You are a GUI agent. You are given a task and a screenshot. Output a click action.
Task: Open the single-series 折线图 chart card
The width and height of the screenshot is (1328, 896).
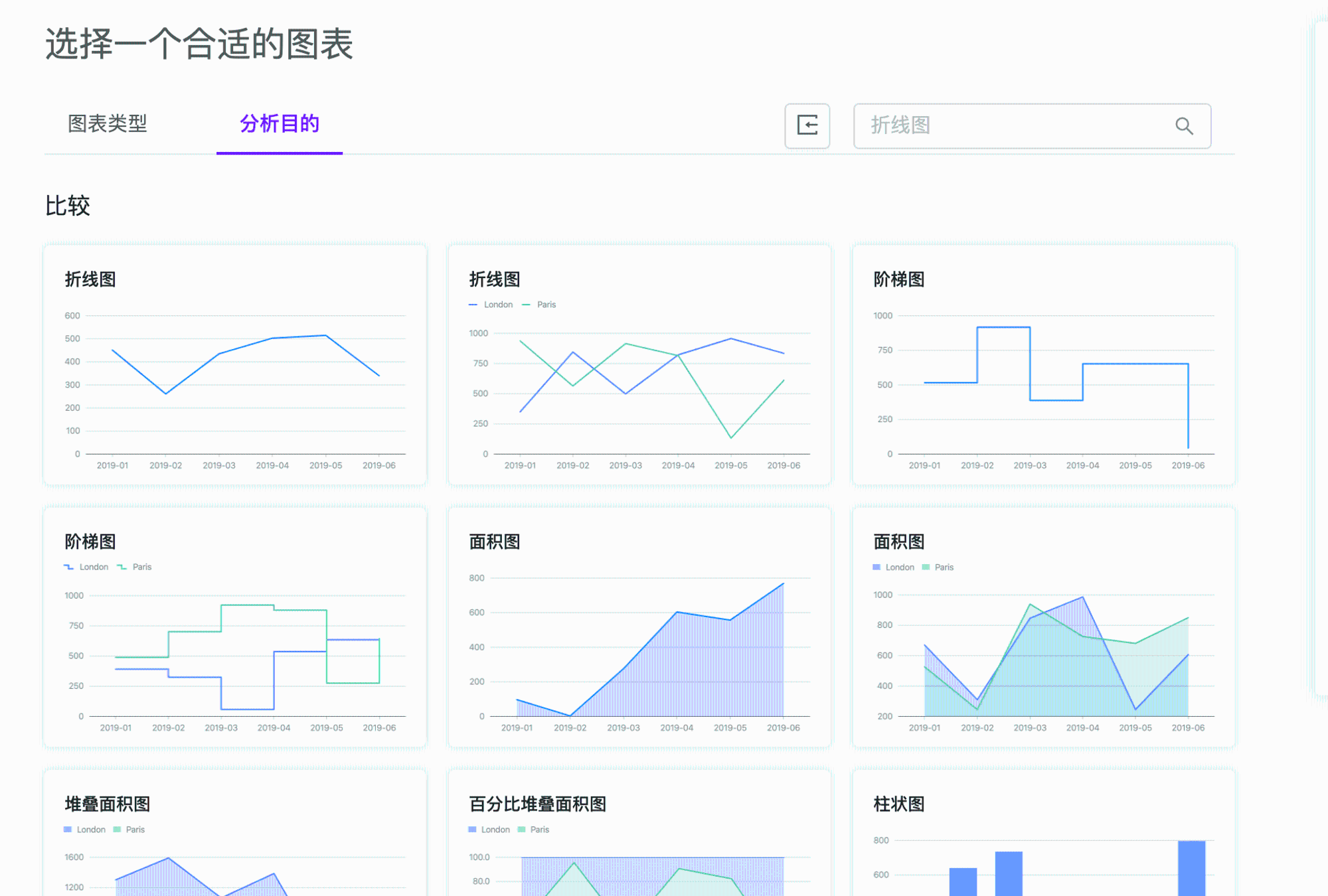pos(235,365)
